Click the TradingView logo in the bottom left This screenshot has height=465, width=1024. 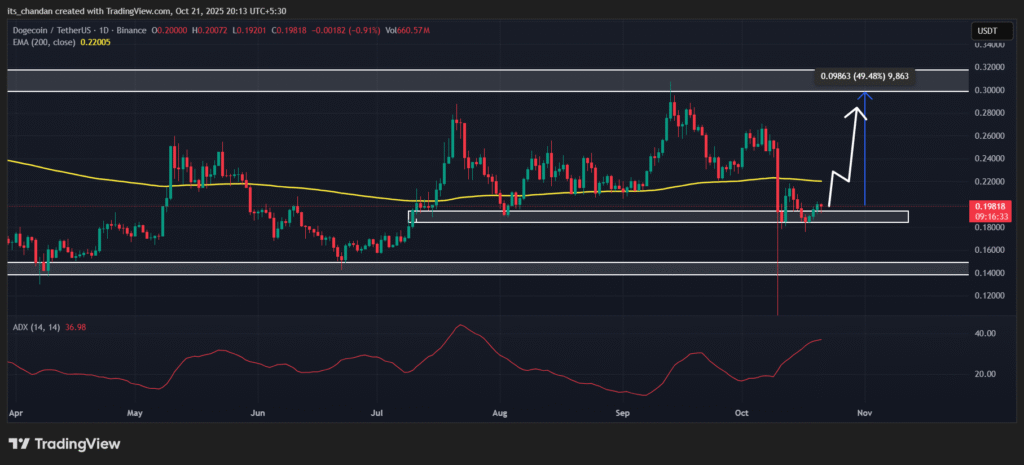click(x=64, y=443)
